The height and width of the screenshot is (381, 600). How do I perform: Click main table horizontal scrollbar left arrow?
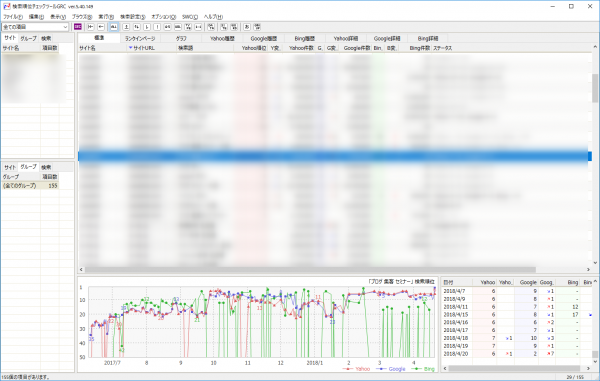click(x=81, y=270)
